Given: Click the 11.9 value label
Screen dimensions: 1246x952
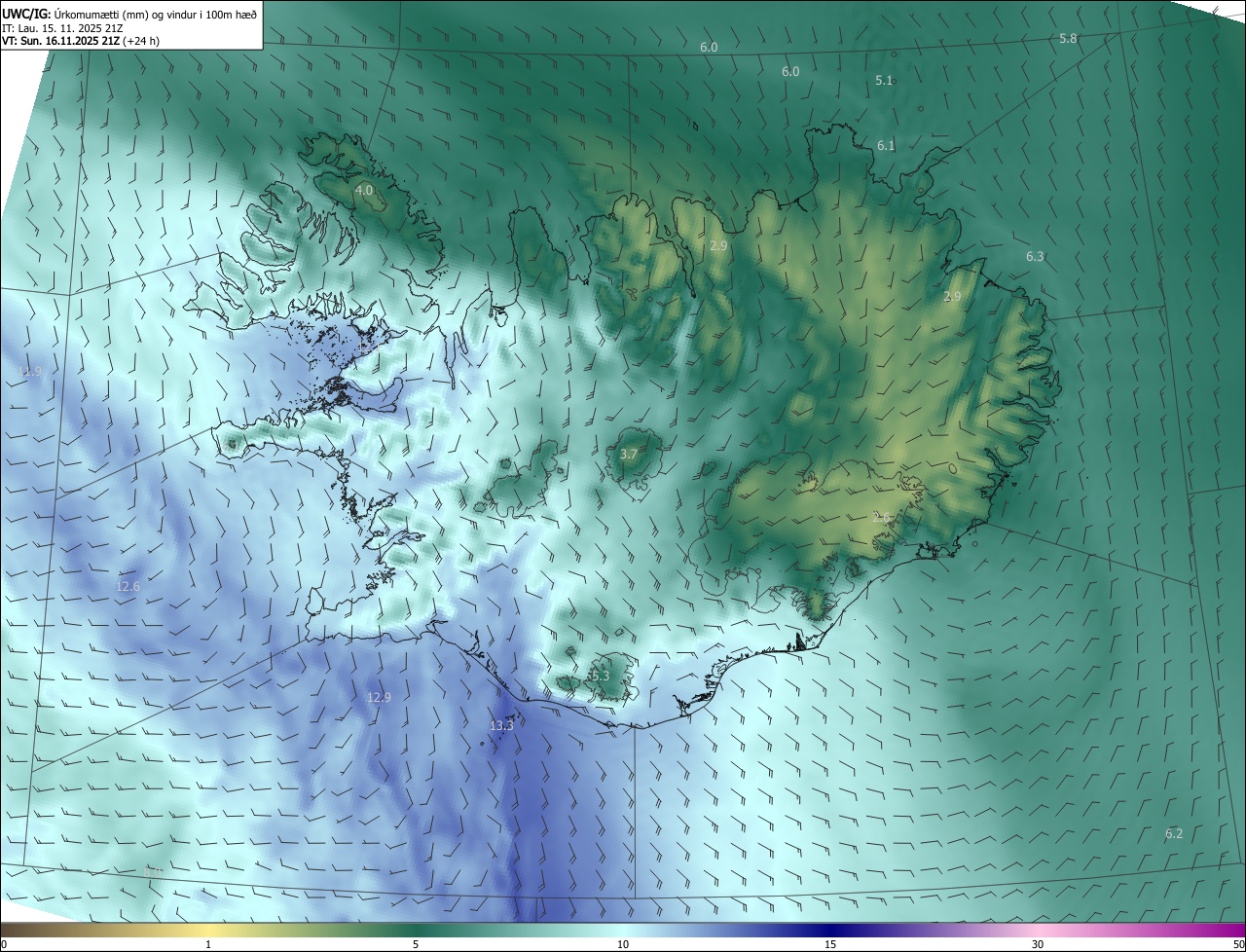Looking at the screenshot, I should (30, 371).
